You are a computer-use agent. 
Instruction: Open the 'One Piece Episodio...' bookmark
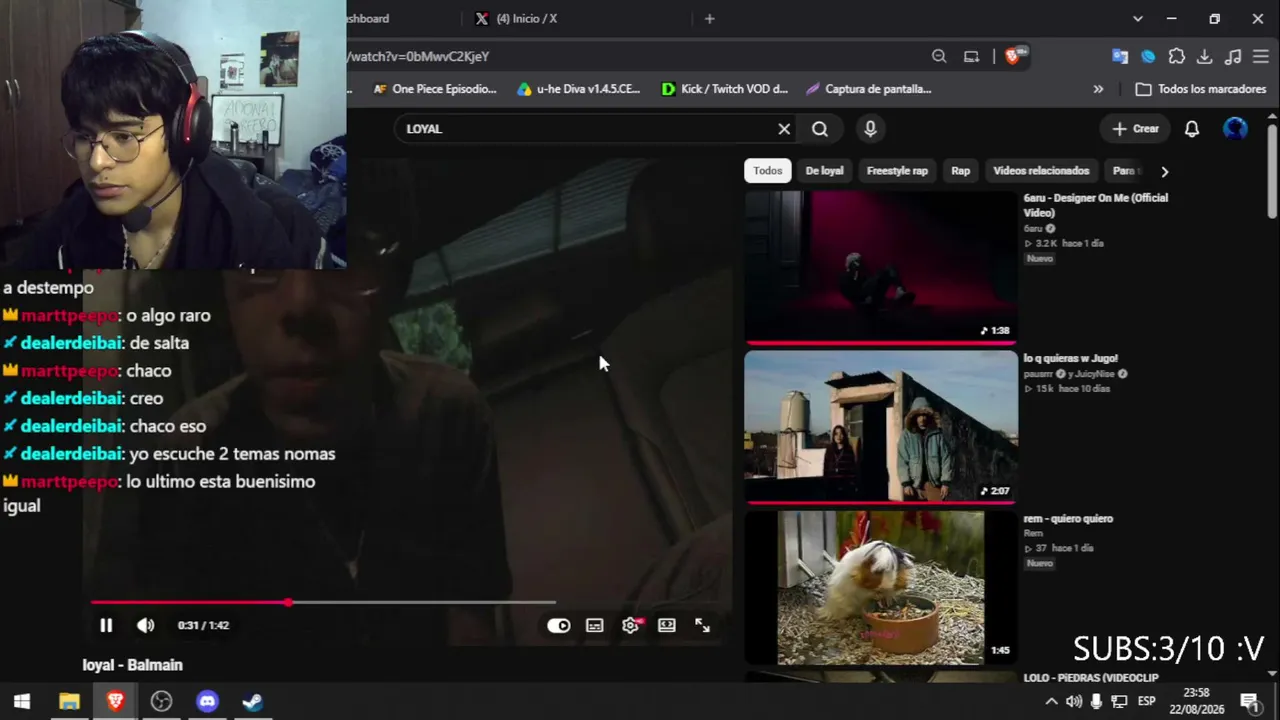pyautogui.click(x=434, y=89)
